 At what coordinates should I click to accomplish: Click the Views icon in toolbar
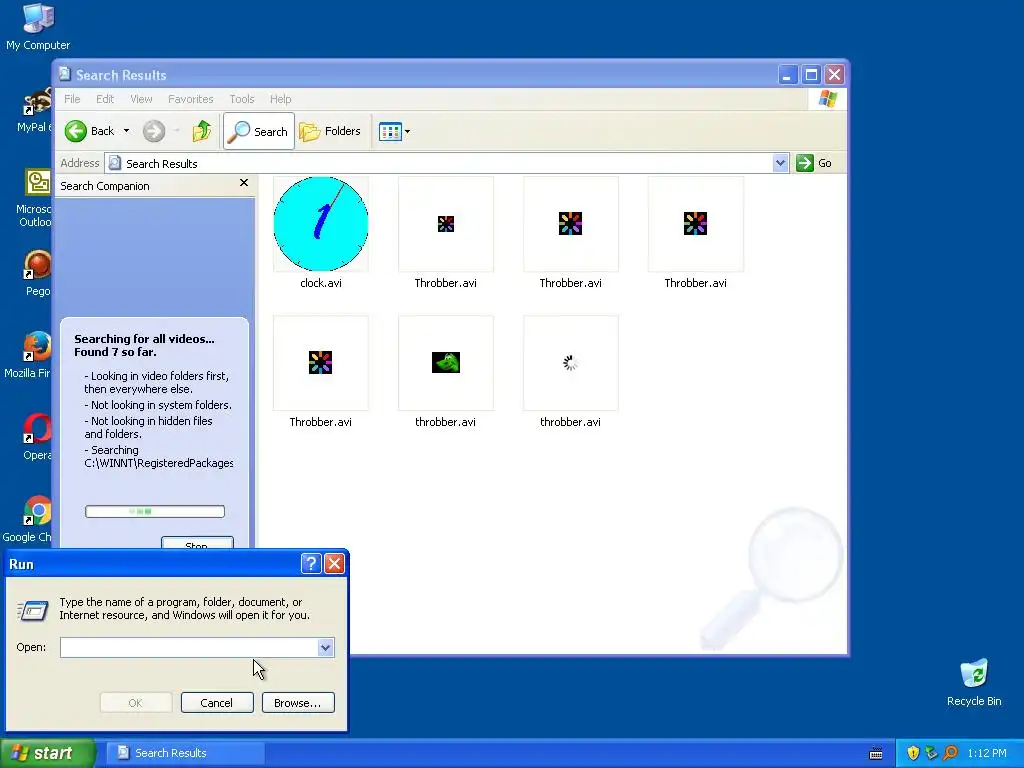click(390, 131)
